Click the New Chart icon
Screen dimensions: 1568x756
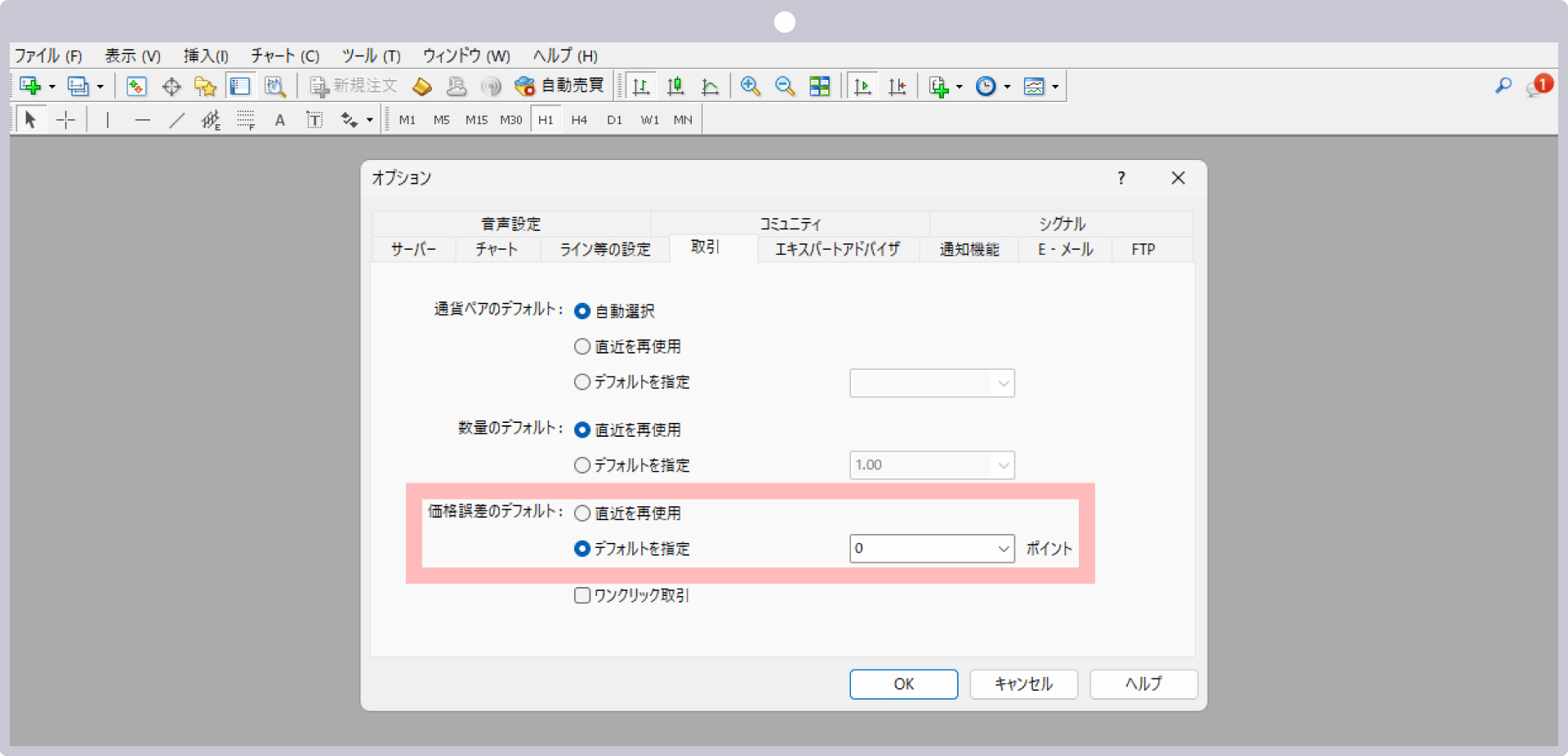[30, 86]
